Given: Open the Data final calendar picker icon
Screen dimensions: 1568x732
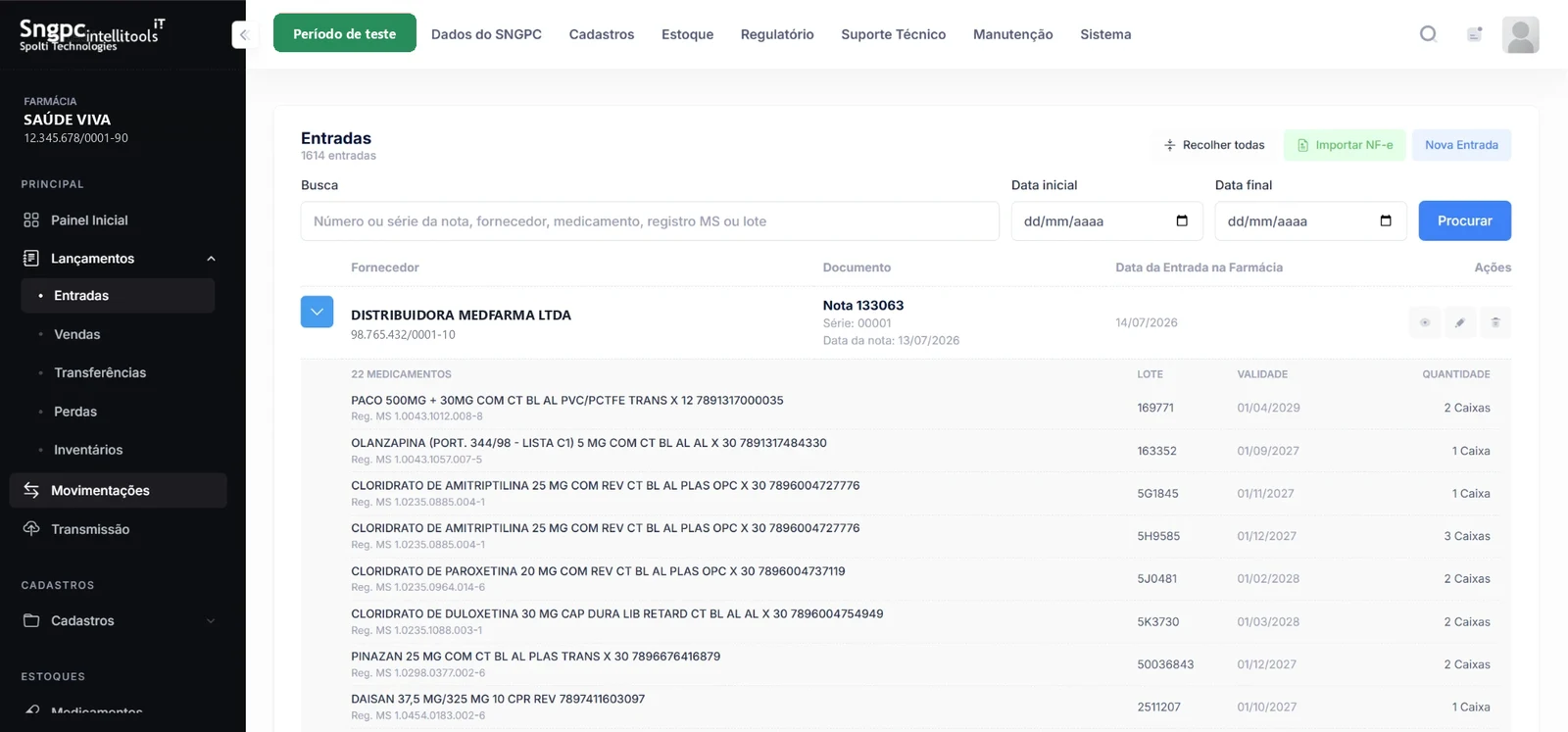Looking at the screenshot, I should pyautogui.click(x=1386, y=220).
